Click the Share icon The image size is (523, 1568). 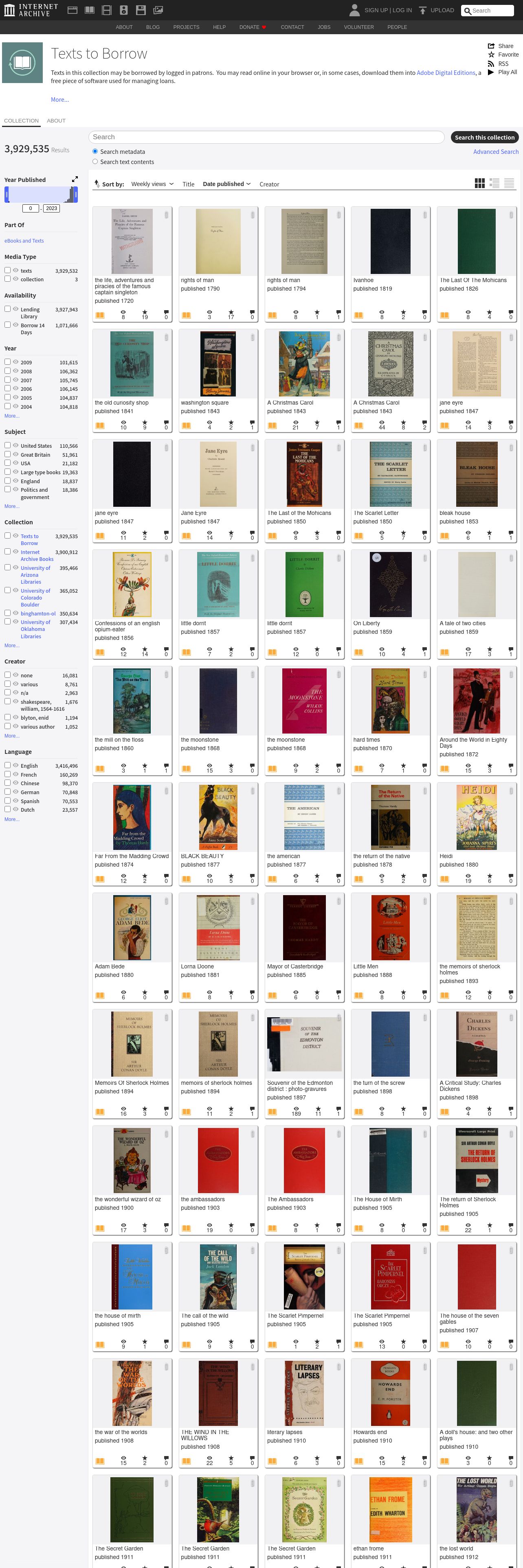[491, 46]
